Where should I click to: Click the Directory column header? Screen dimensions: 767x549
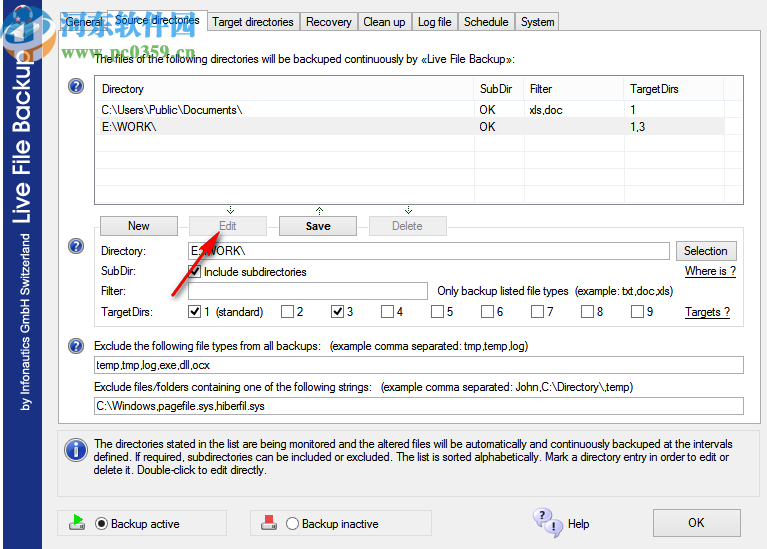coord(284,89)
